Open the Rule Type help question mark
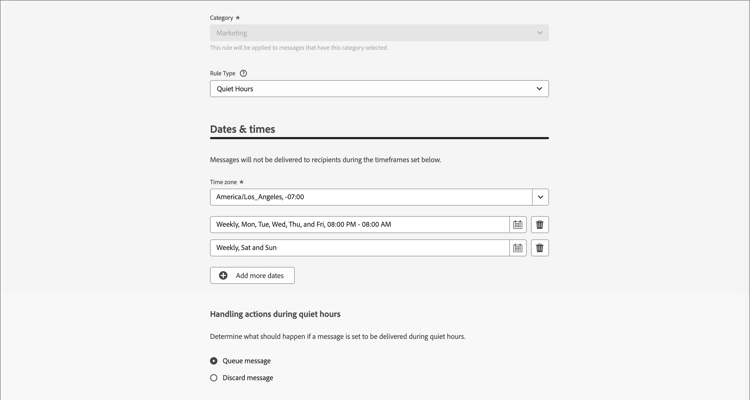 click(x=243, y=73)
